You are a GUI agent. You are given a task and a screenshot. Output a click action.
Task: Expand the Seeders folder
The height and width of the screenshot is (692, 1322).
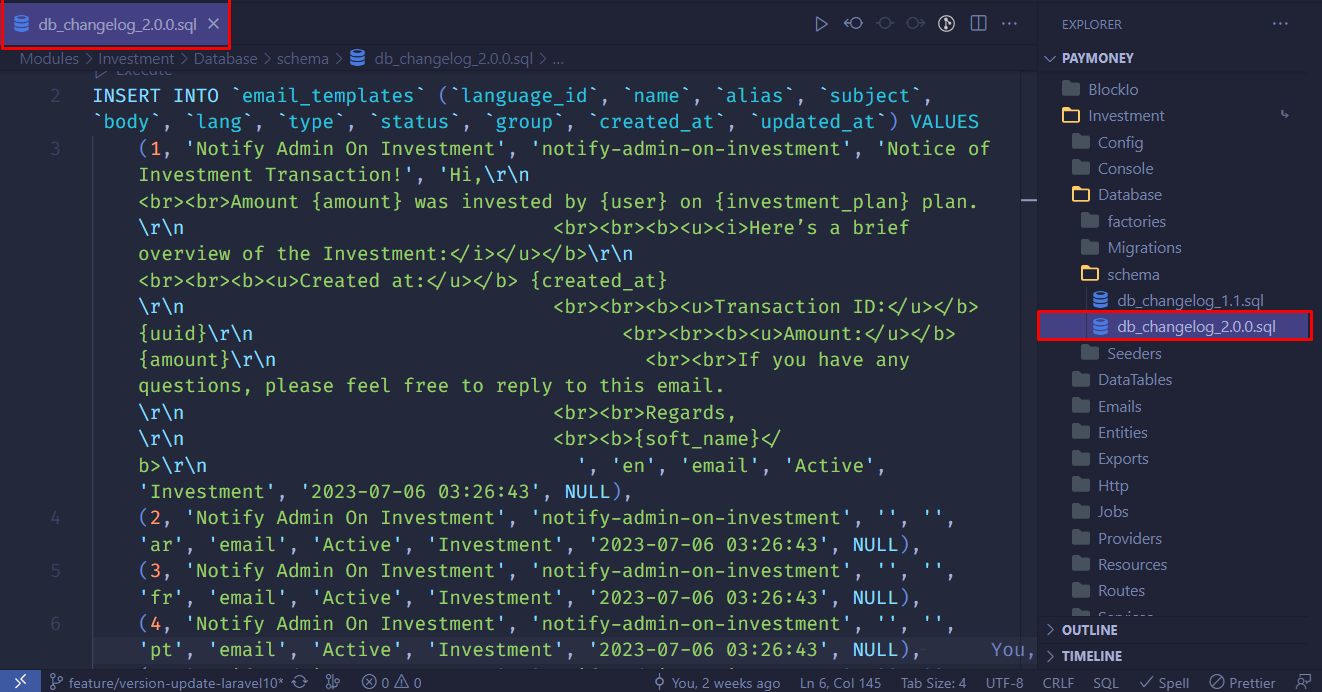coord(1134,353)
